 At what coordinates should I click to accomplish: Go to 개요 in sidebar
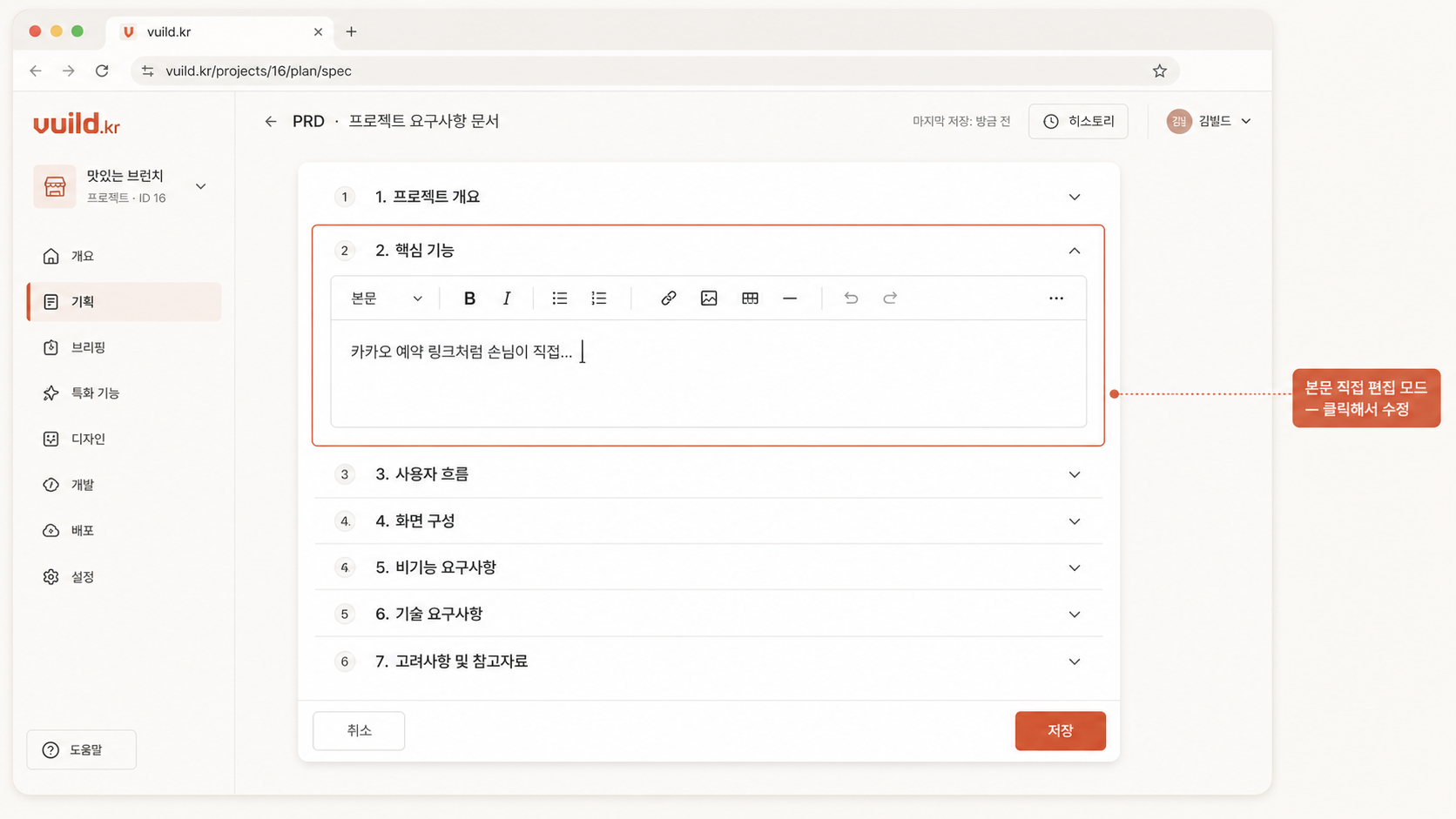click(x=124, y=256)
